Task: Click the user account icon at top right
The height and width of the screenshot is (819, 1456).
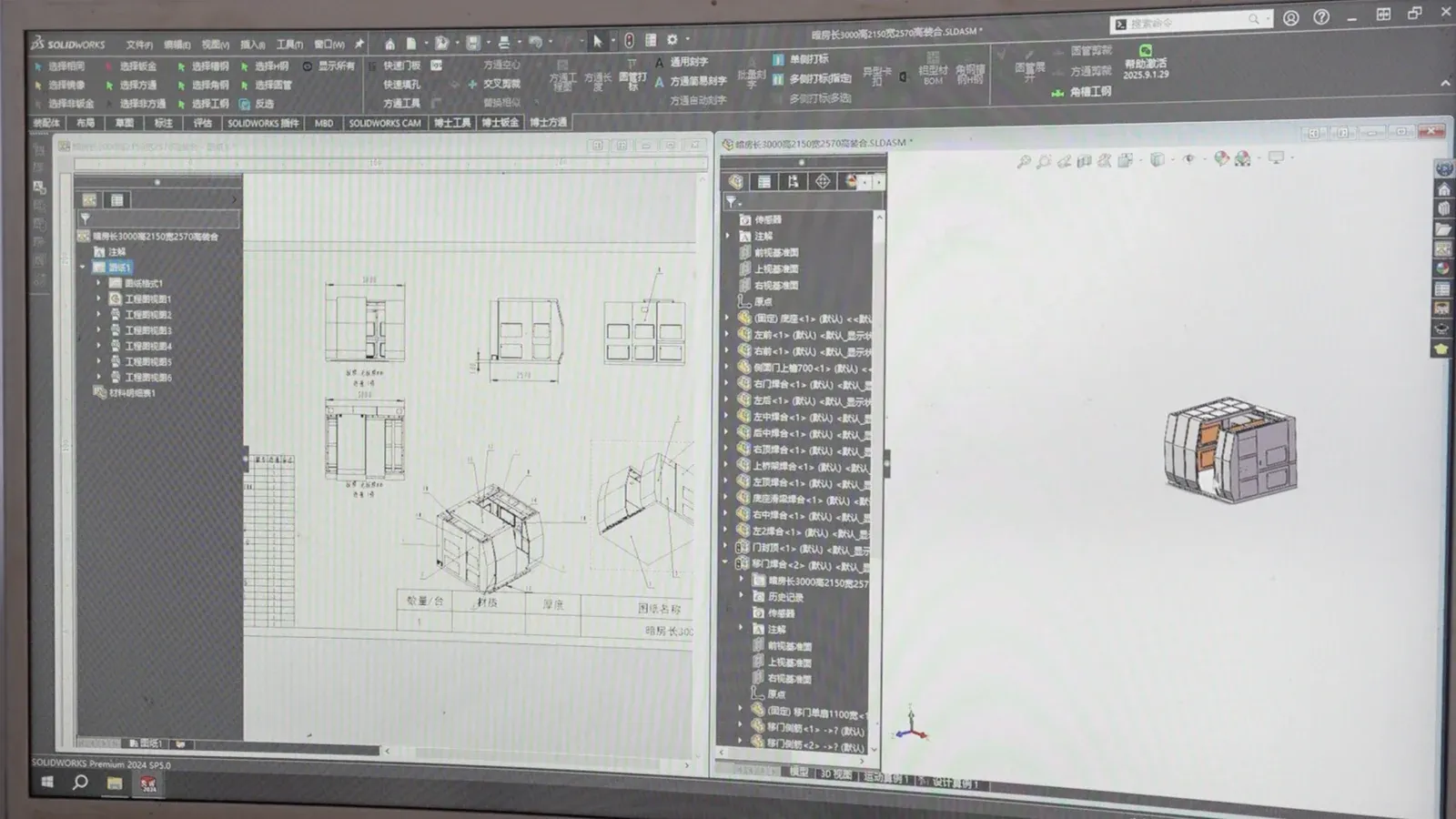Action: coord(1290,18)
